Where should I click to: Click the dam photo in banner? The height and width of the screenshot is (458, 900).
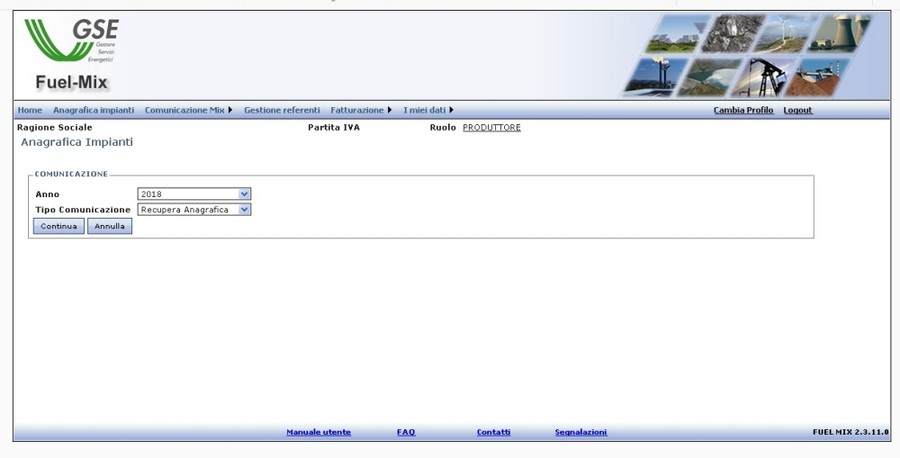coord(709,77)
